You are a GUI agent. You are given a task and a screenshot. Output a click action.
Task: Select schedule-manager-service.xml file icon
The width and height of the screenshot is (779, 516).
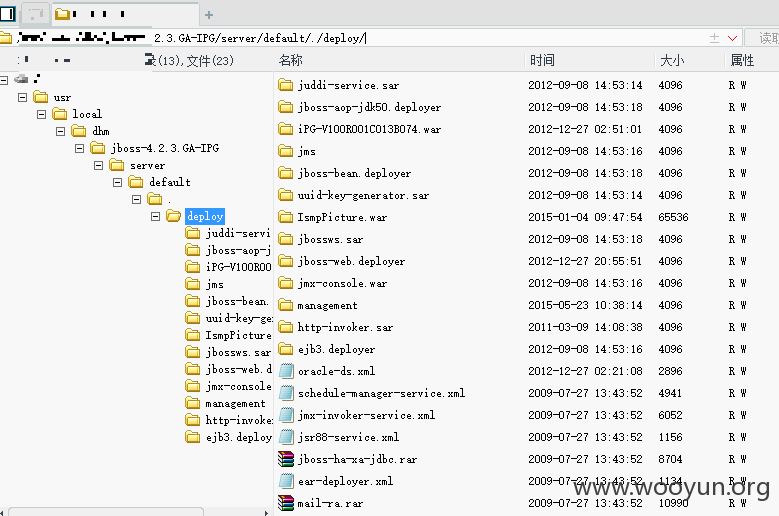click(286, 393)
